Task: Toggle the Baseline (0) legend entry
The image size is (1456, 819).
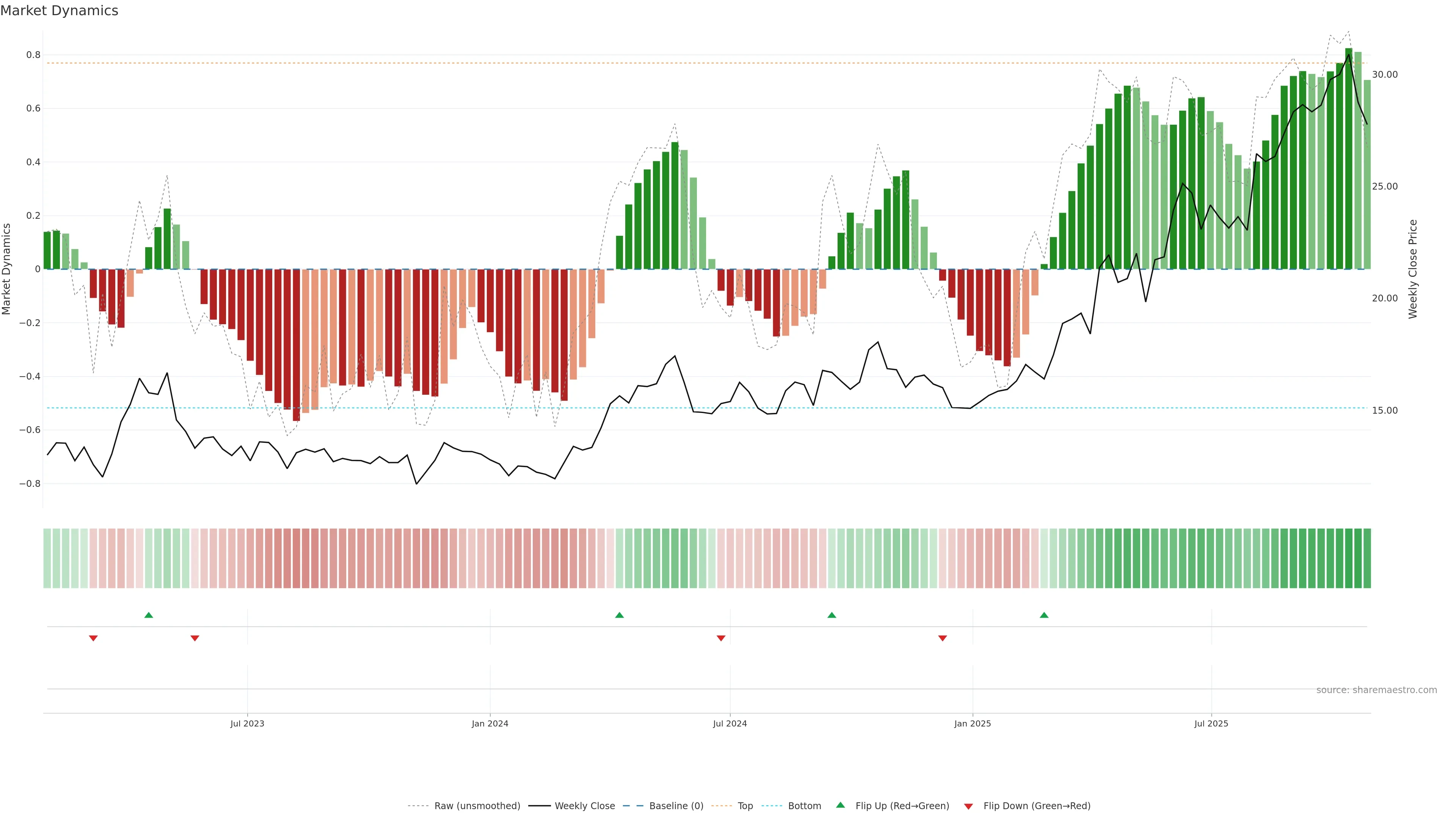Action: point(676,806)
